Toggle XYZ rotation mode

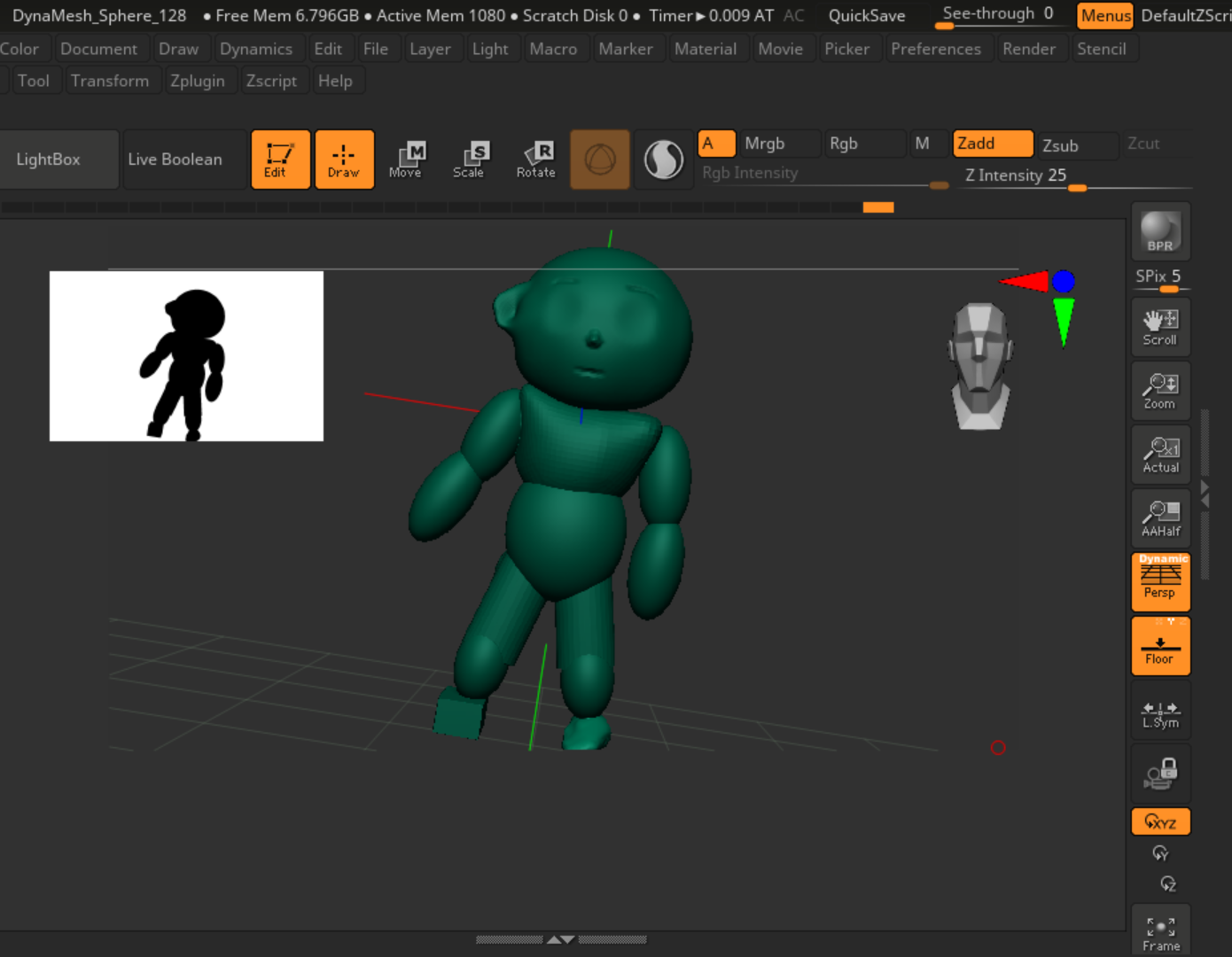(1160, 822)
